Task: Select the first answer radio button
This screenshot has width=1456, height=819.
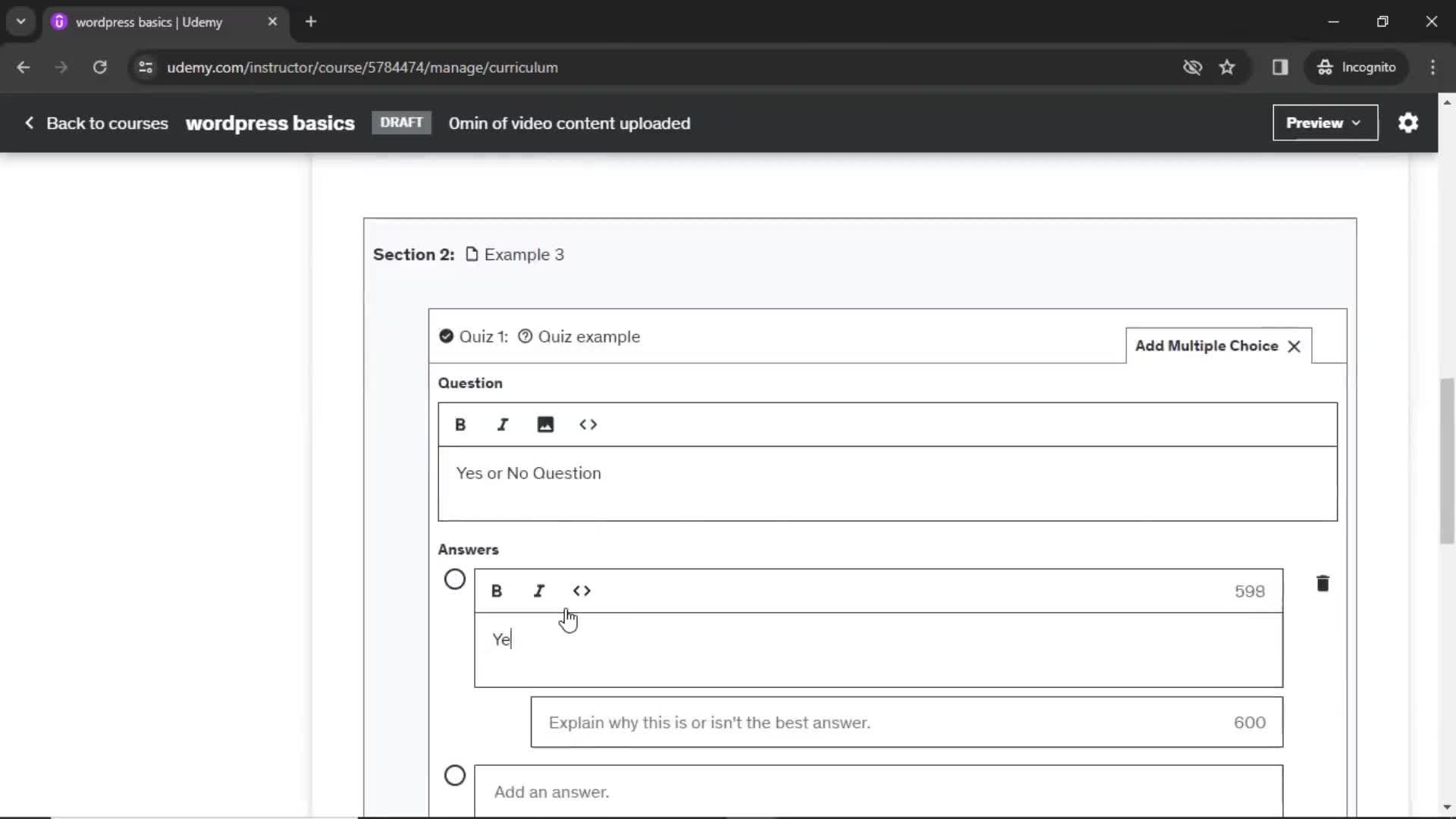Action: click(x=454, y=580)
